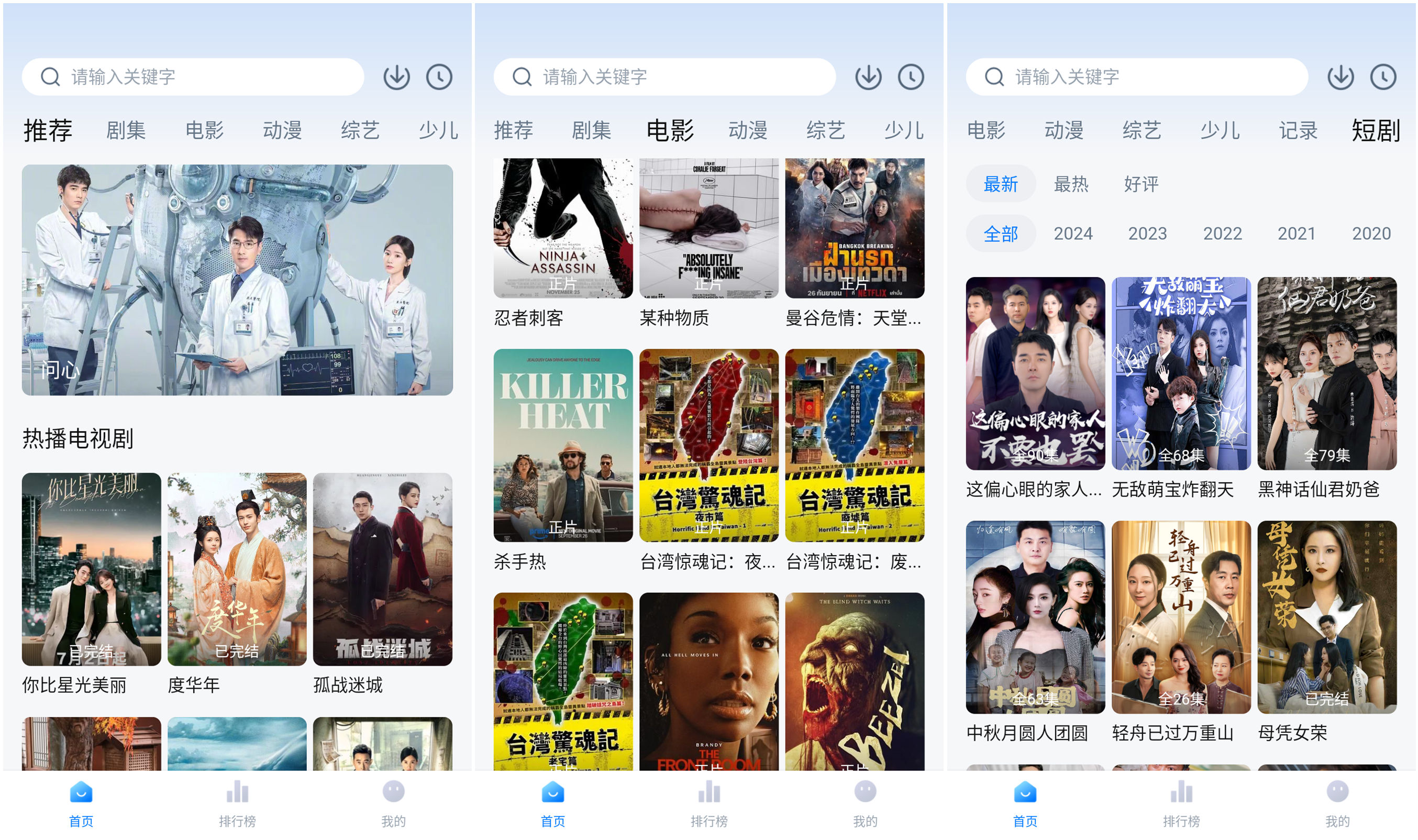Click the search field in the left screen
Viewport: 1418px width, 840px height.
pos(192,77)
